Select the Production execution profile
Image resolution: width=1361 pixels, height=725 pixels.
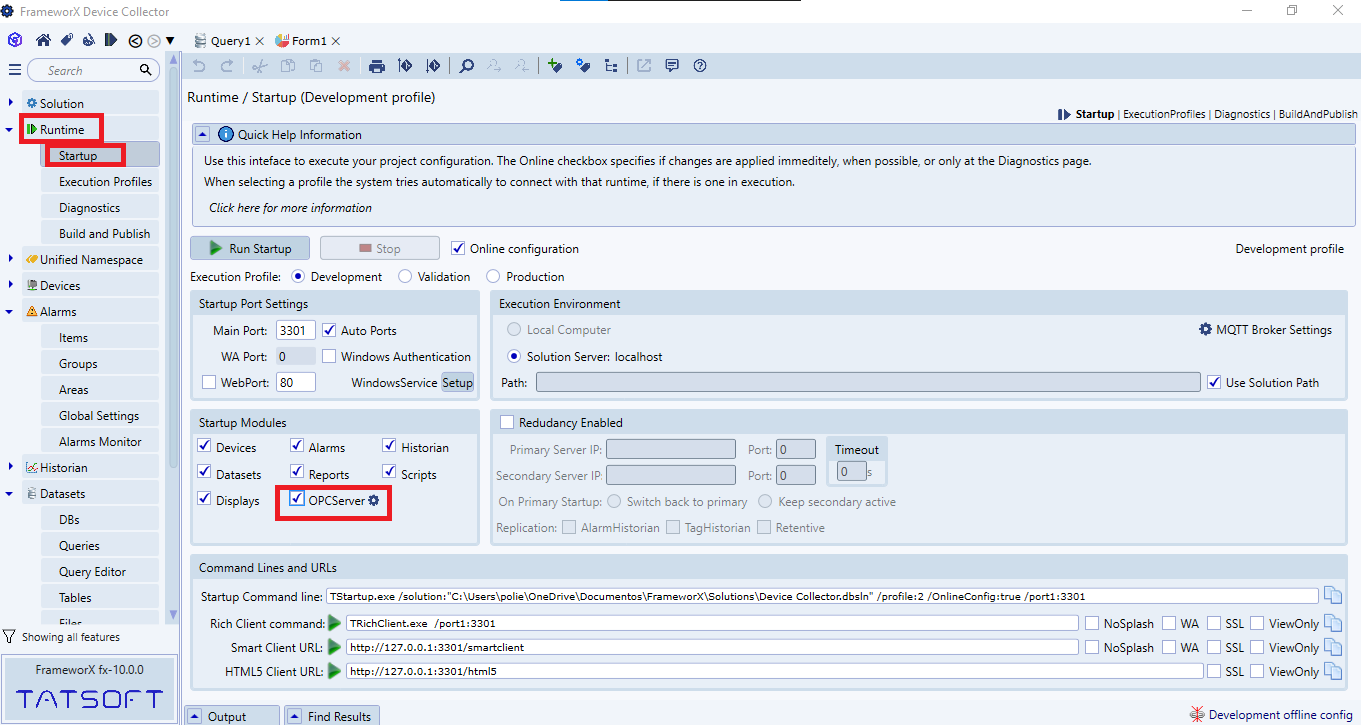493,276
